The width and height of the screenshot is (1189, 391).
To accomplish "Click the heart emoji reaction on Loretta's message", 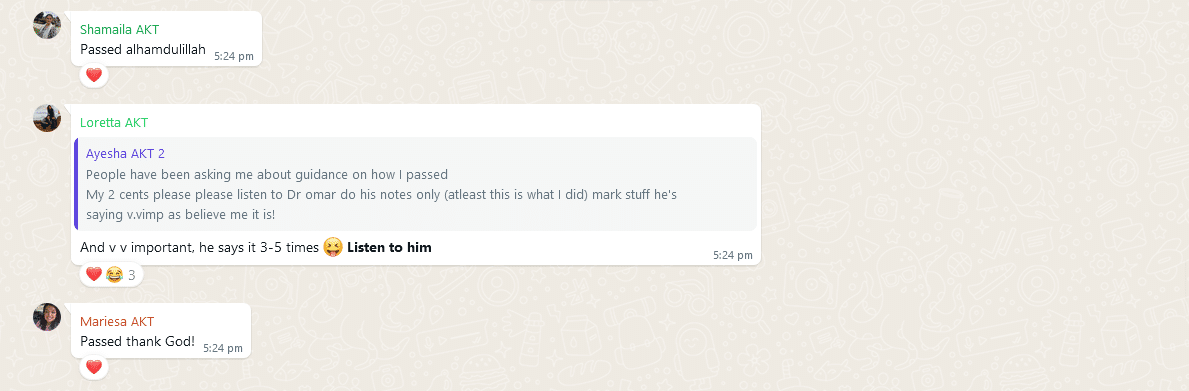I will pos(94,274).
